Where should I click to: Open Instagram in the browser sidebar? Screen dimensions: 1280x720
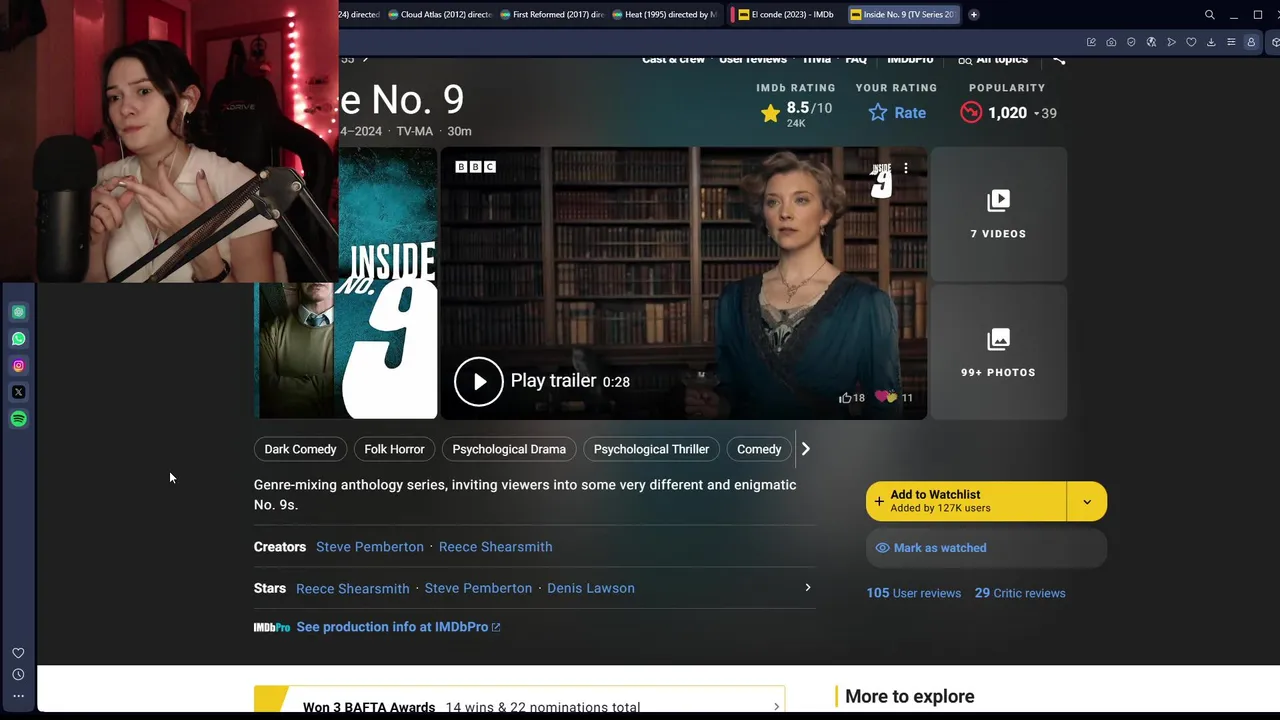coord(18,366)
